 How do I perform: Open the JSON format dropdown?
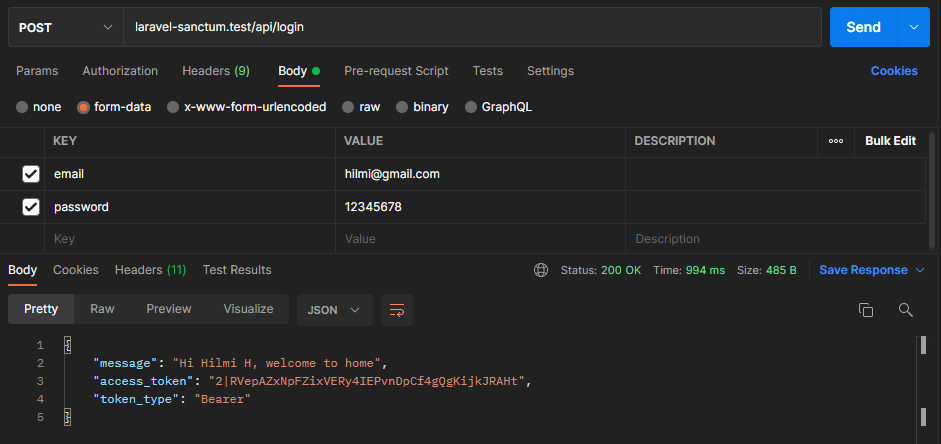tap(334, 310)
